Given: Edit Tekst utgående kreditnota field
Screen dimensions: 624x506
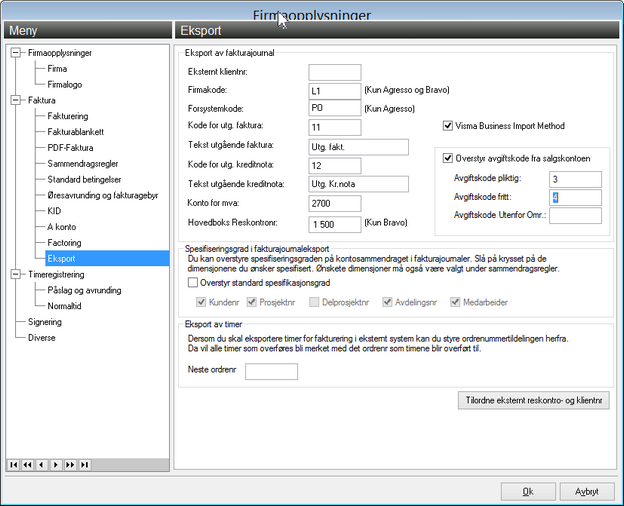Looking at the screenshot, I should point(358,184).
